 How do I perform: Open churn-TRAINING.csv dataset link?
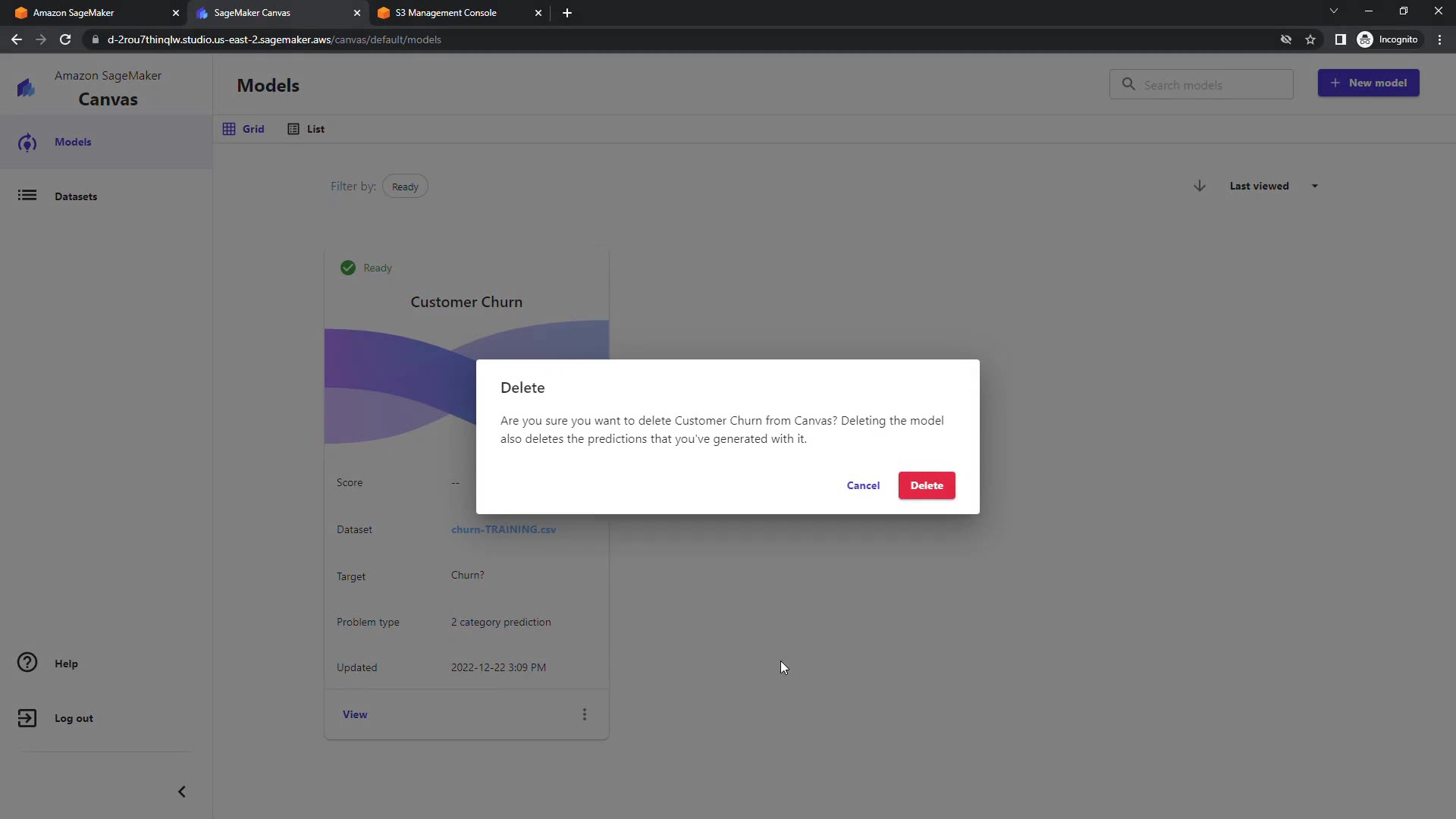[504, 529]
